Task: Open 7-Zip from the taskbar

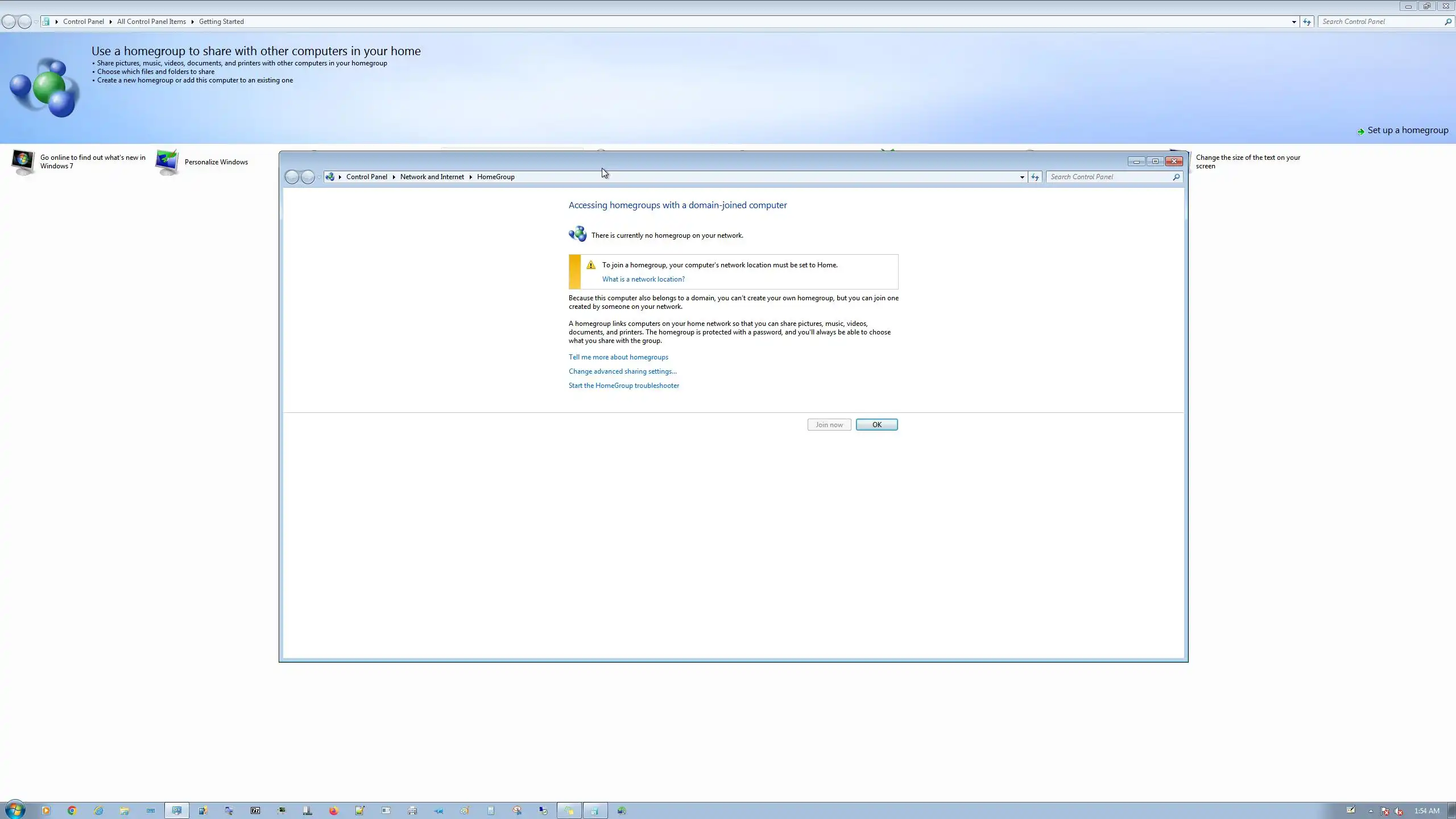Action: 255,810
